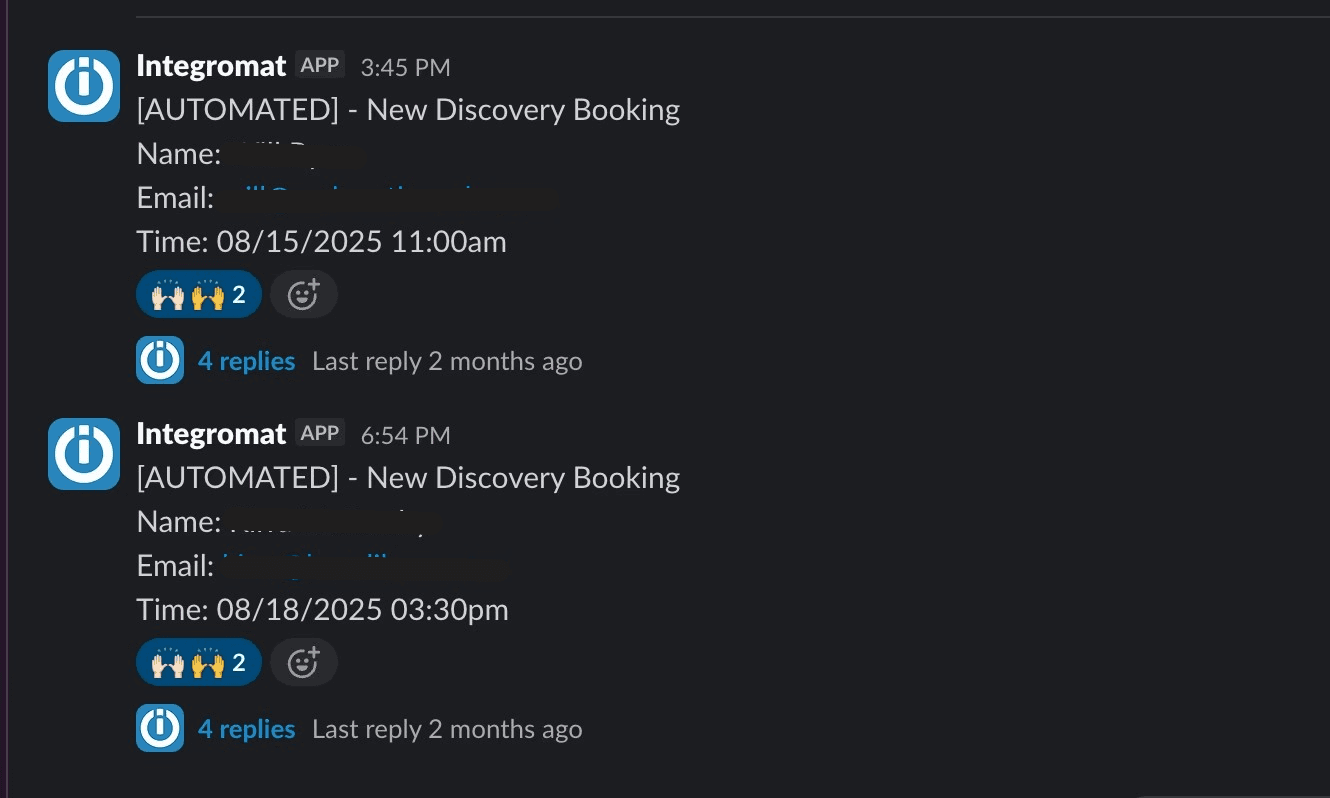Click the APP badge on the 3:45 PM message
The image size is (1330, 798).
coord(320,65)
